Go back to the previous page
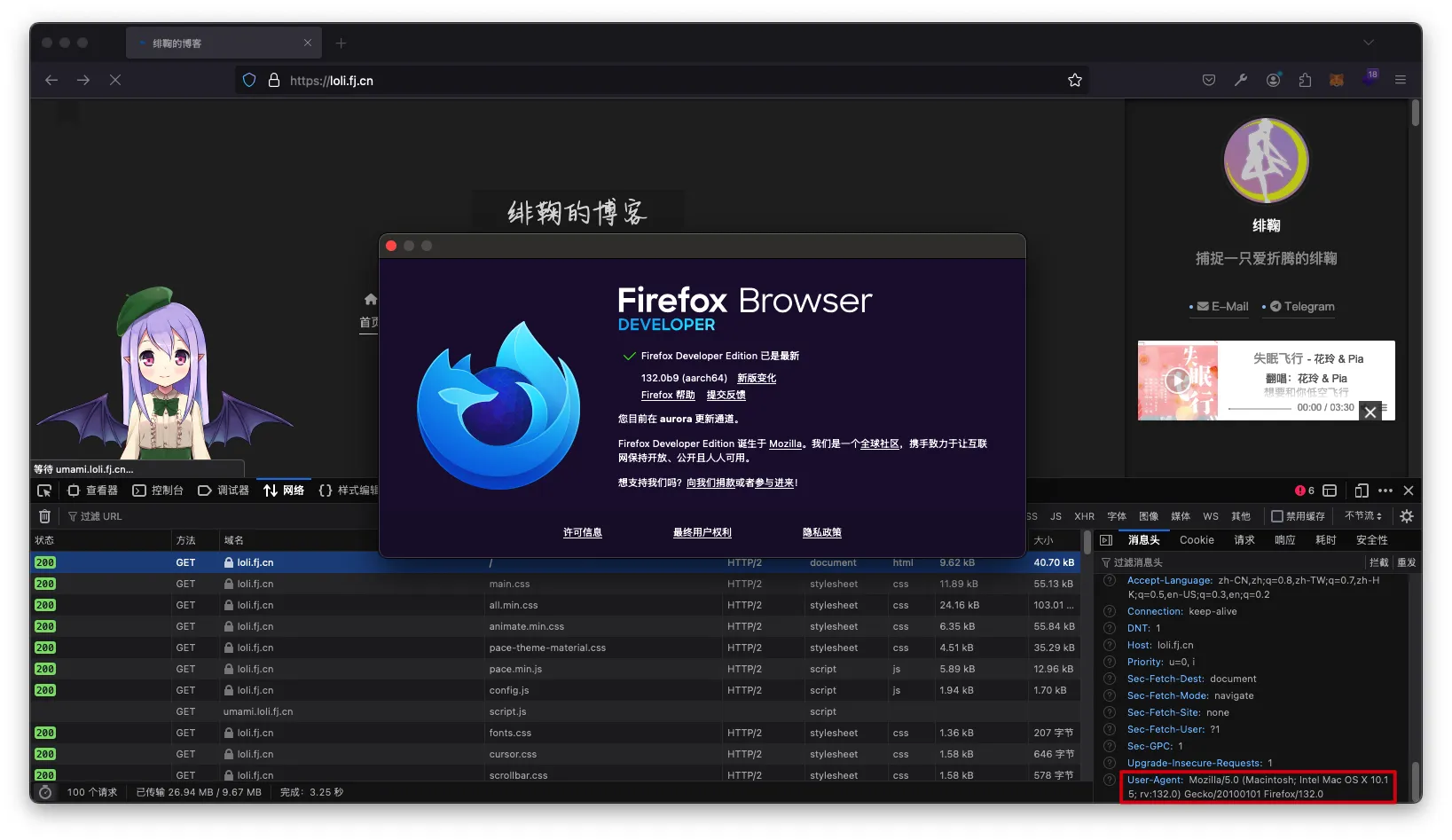The width and height of the screenshot is (1452, 840). tap(51, 80)
